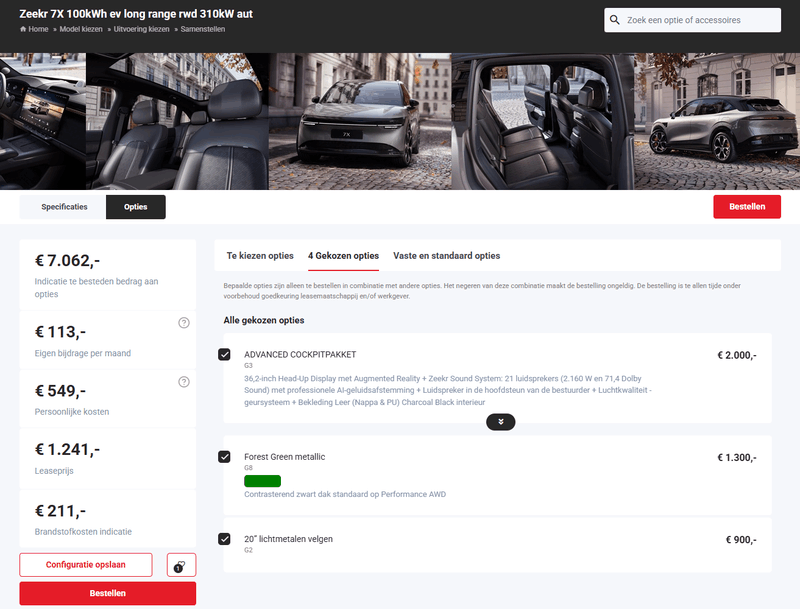Screen dimensions: 800x609
Task: Open the dashboard screen interior photo
Action: pos(43,121)
